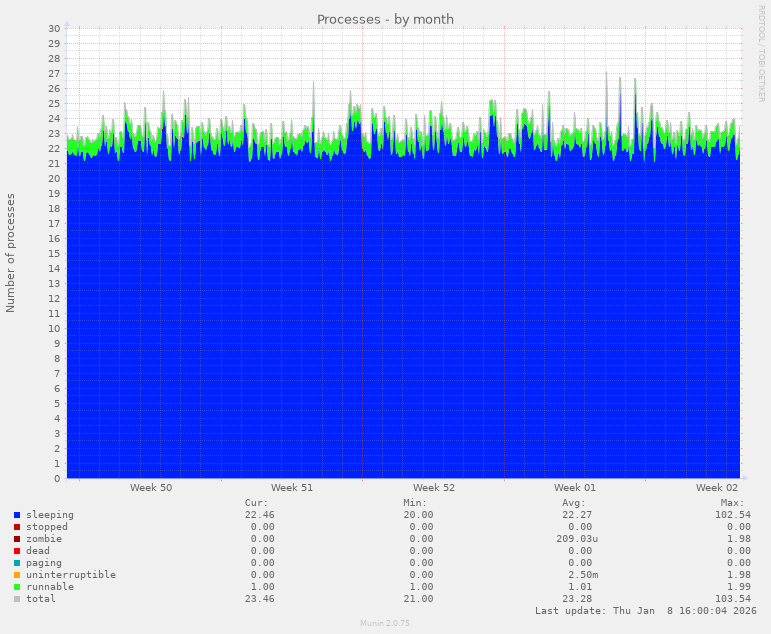Click the 'Week 01' x-axis label
The width and height of the screenshot is (771, 634).
pyautogui.click(x=575, y=488)
